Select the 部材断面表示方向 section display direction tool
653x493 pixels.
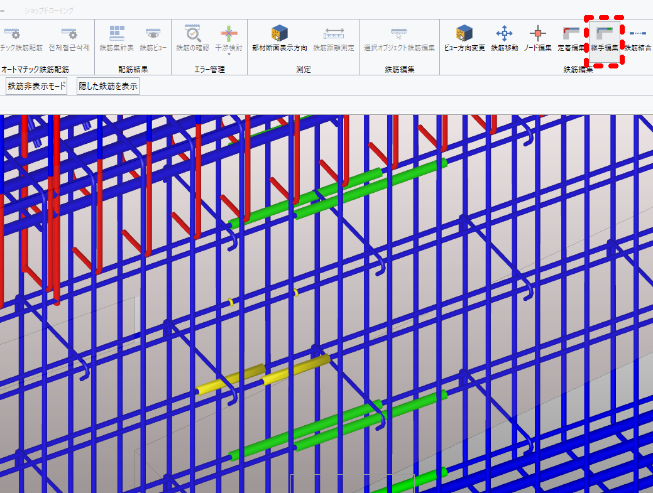point(279,38)
